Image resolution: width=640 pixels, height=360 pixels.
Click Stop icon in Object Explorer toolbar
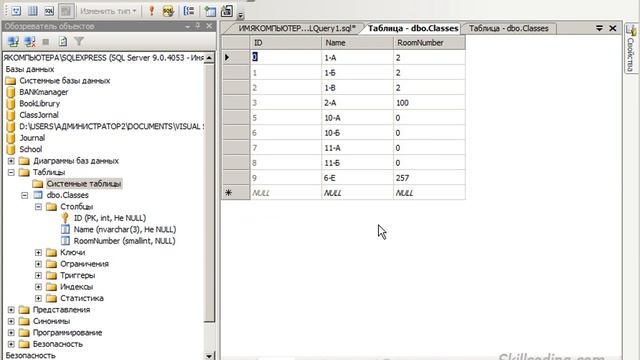46,42
